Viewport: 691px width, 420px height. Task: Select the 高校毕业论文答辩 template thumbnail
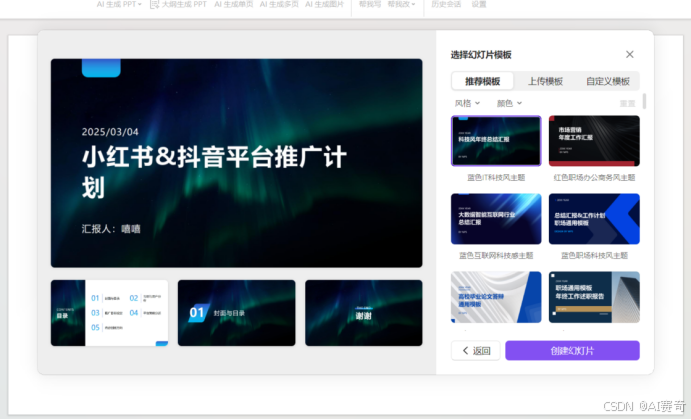496,297
